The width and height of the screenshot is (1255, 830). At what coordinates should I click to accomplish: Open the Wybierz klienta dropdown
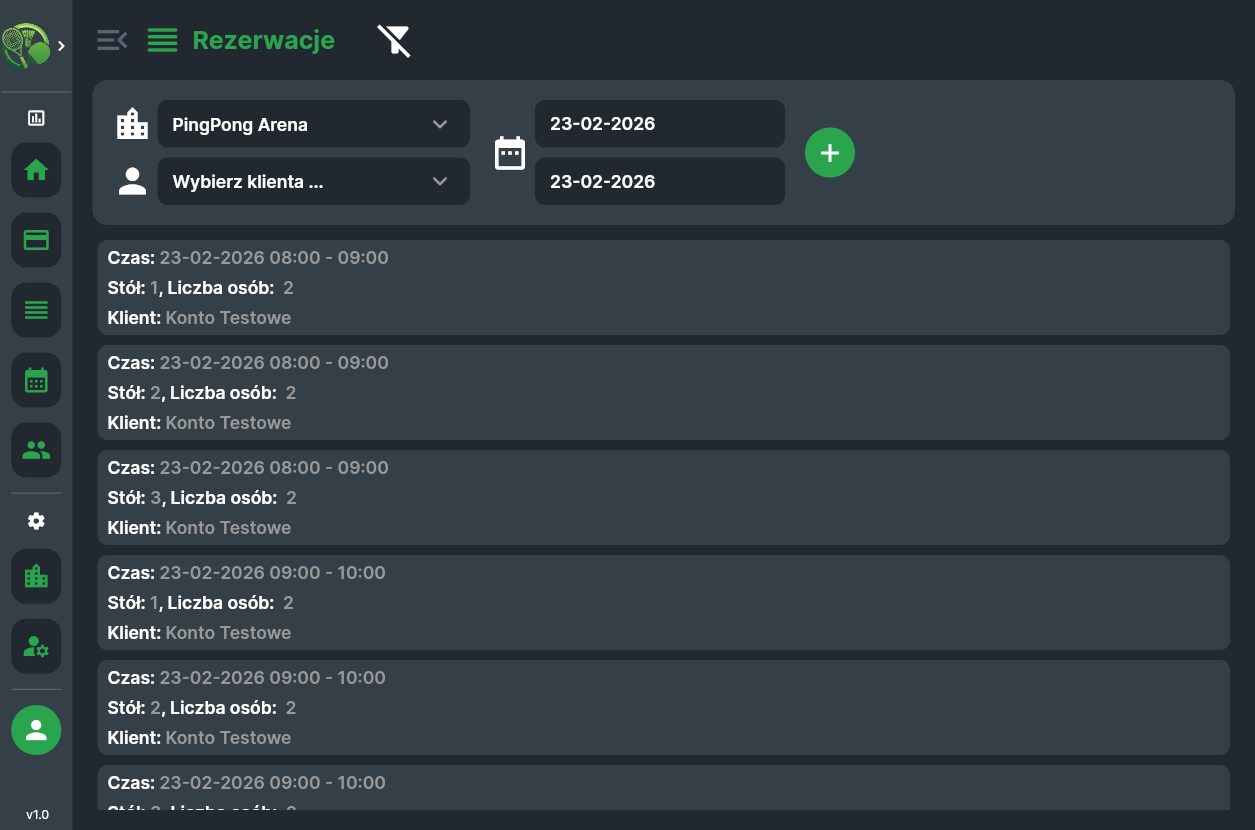pyautogui.click(x=313, y=182)
